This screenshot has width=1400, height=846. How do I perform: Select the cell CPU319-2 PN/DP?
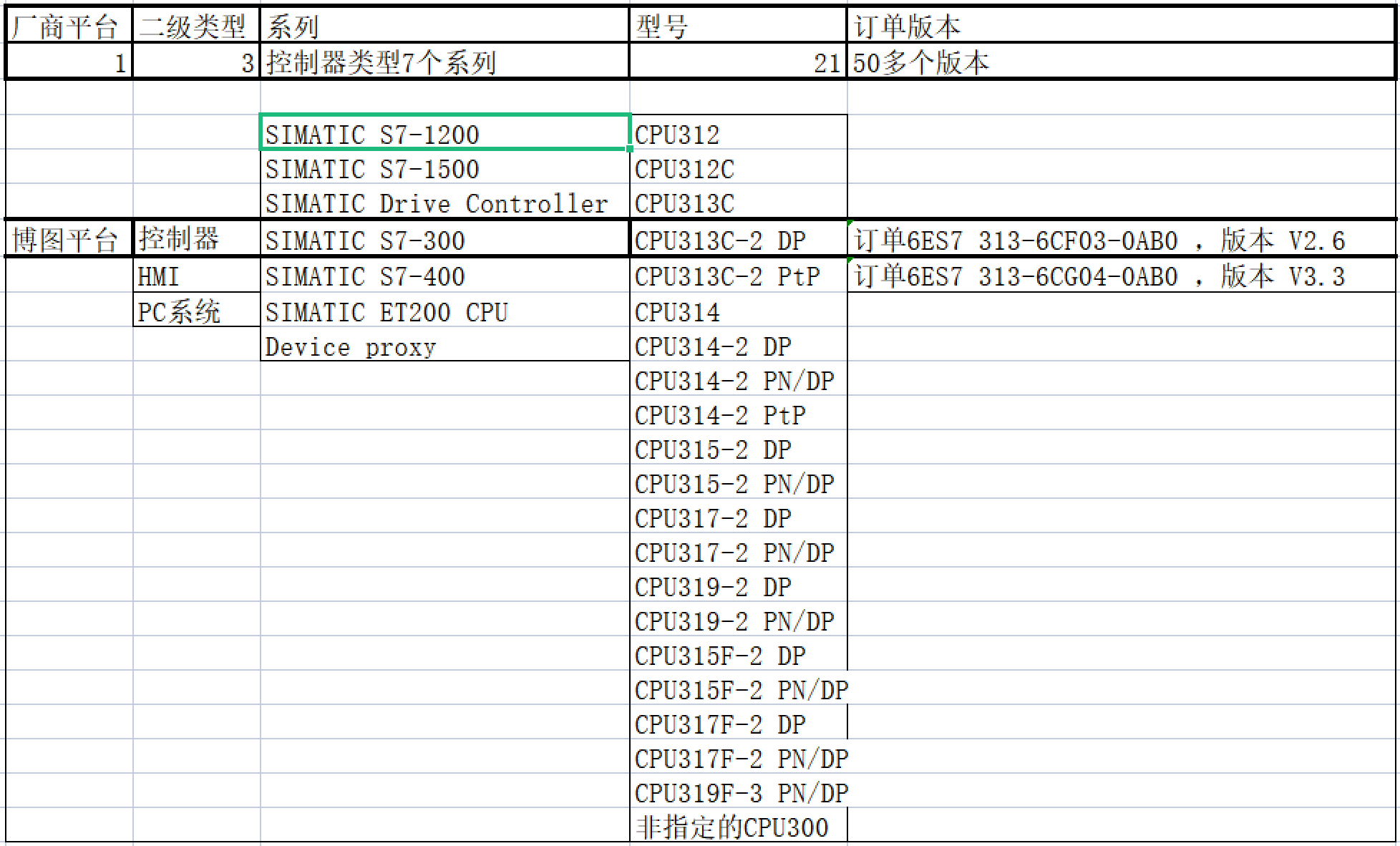[x=738, y=619]
